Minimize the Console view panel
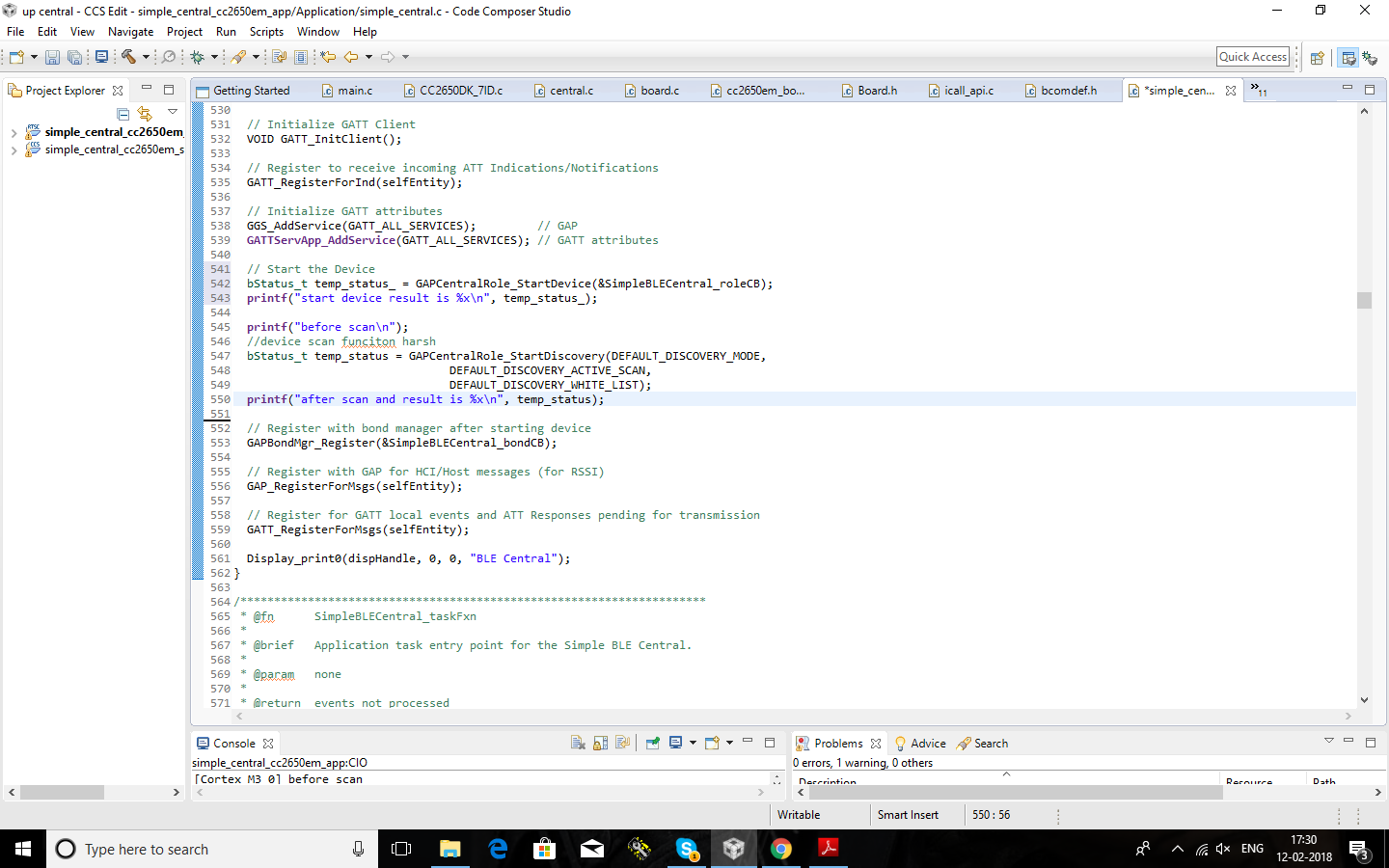 748,742
